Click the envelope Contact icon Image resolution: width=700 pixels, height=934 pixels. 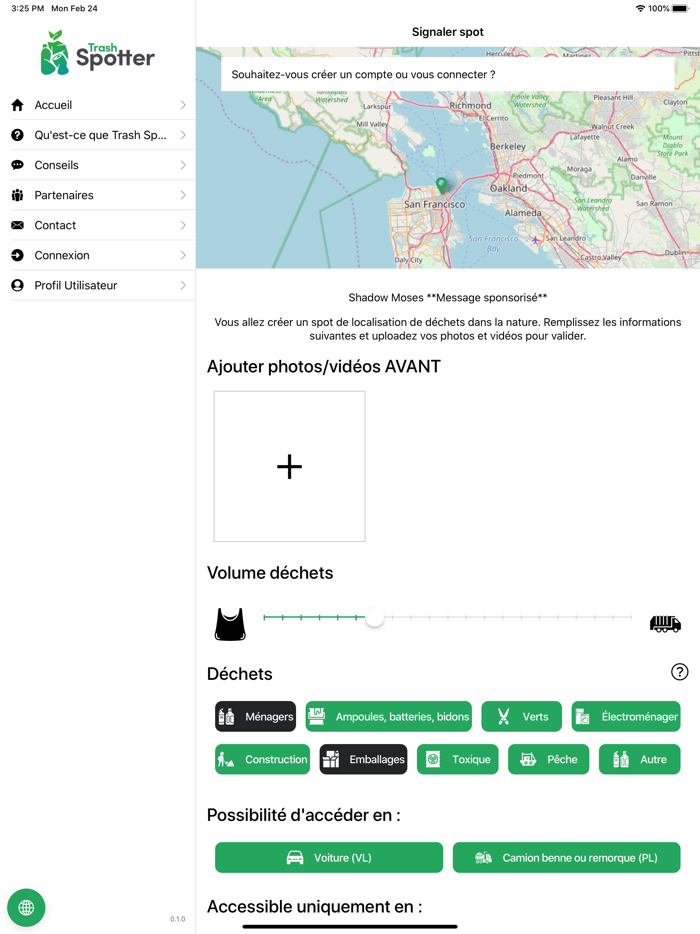click(17, 225)
